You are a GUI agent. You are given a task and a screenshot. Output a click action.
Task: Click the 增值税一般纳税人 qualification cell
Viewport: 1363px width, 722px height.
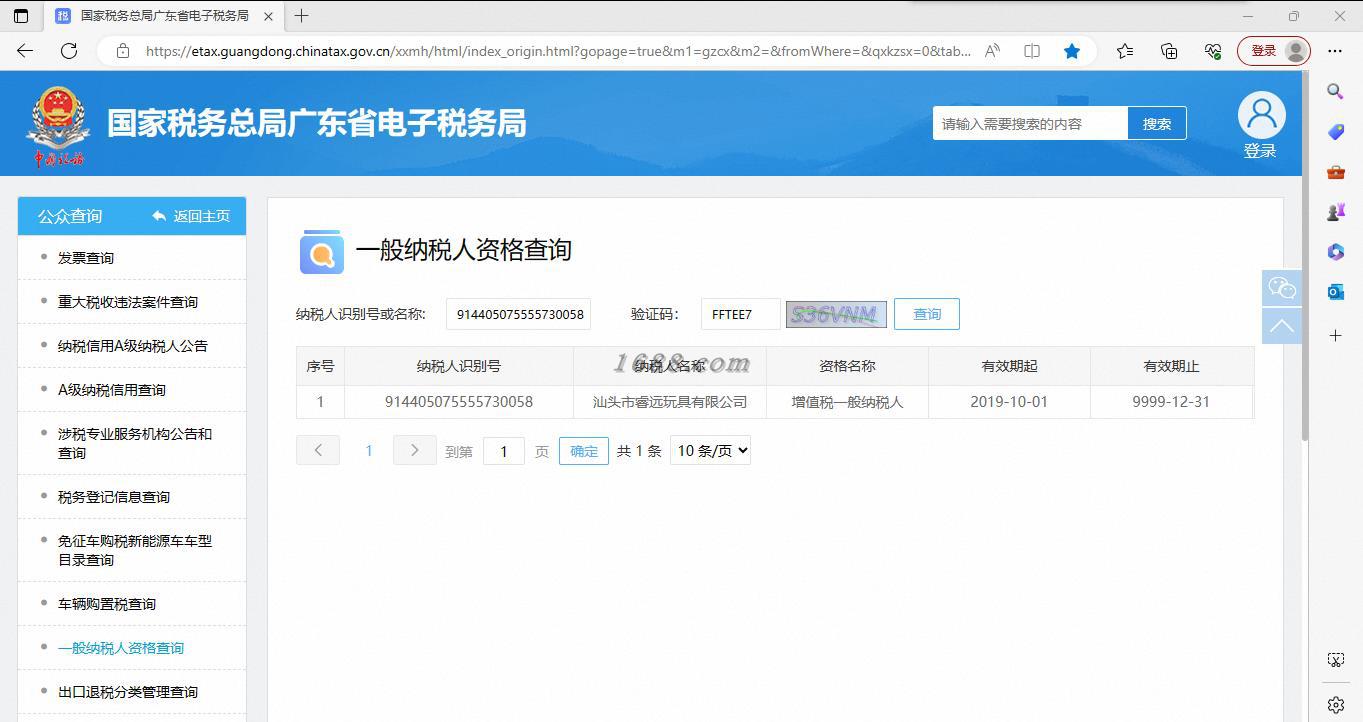[x=847, y=402]
